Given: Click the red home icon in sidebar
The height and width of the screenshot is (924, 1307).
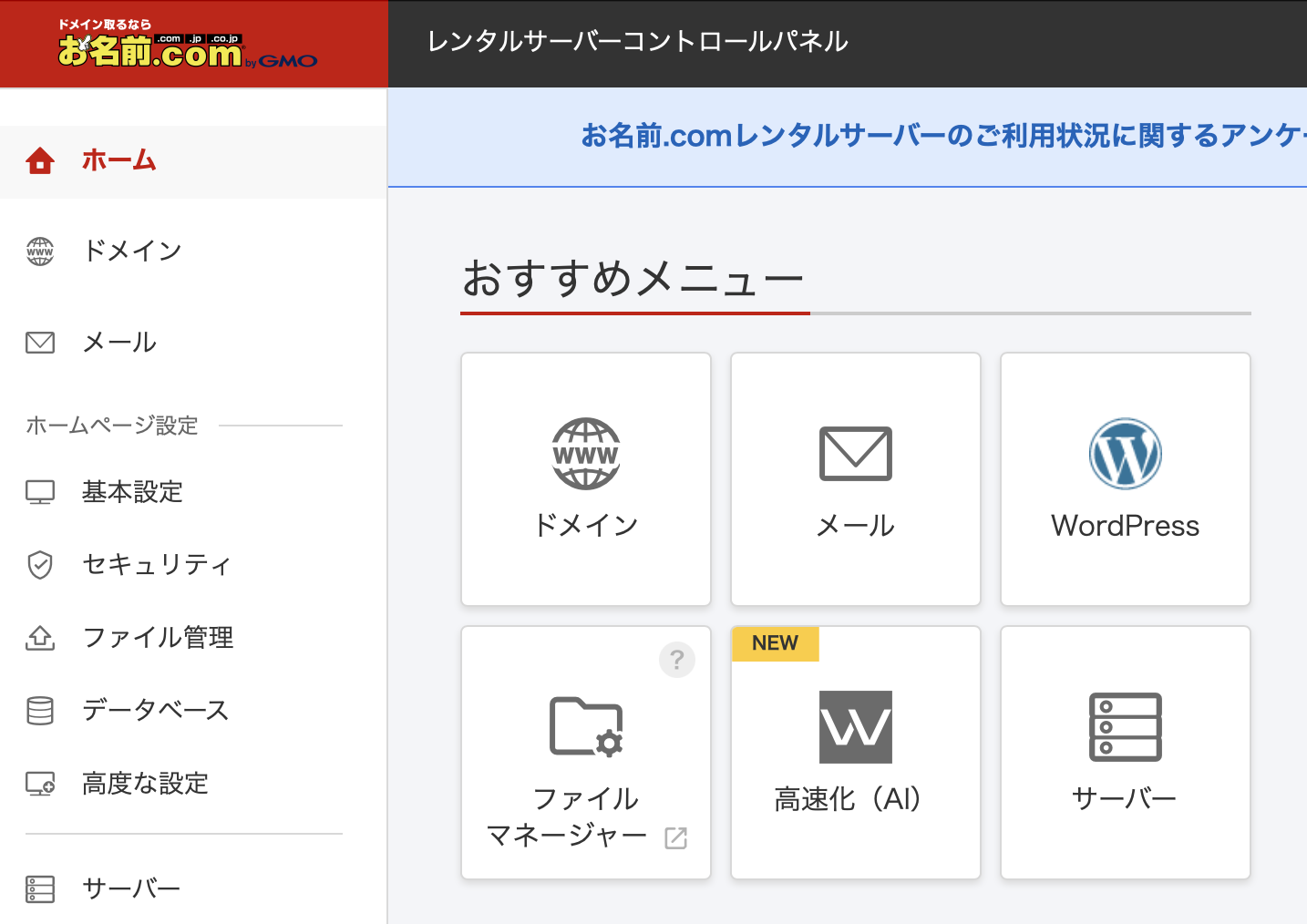Looking at the screenshot, I should [x=40, y=160].
